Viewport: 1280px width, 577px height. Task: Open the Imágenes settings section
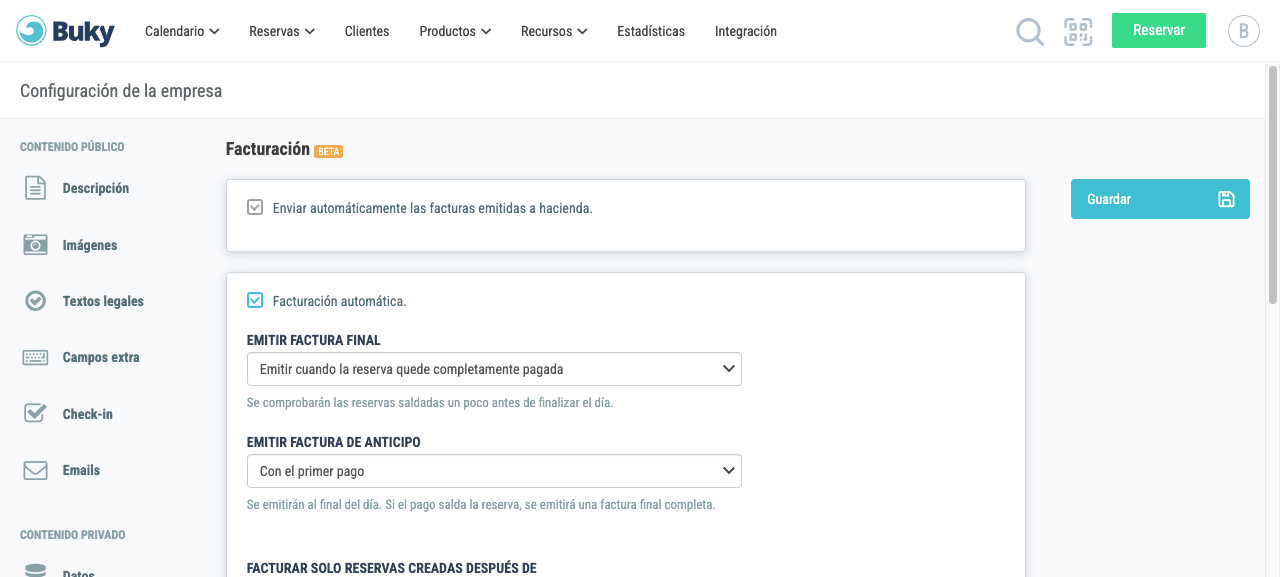90,245
